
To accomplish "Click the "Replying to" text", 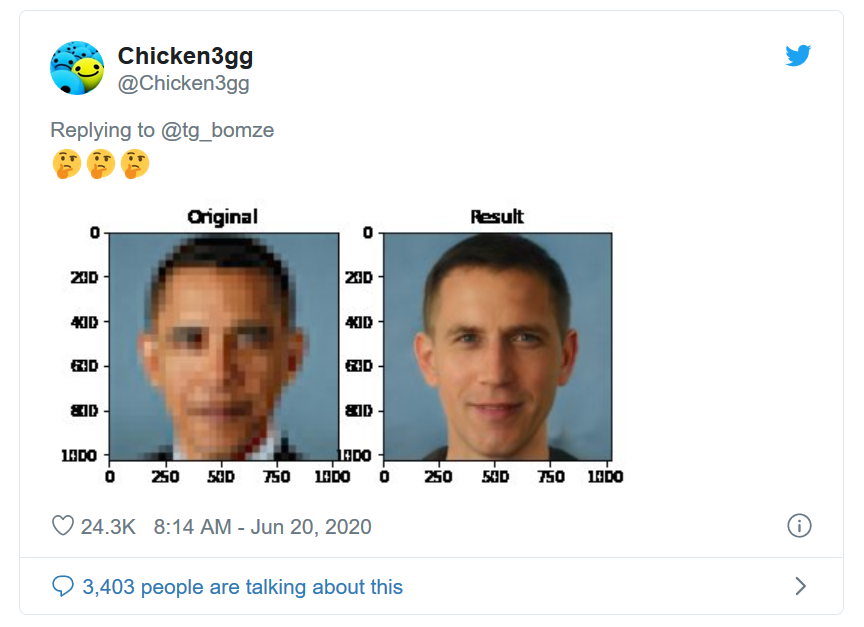I will click(x=102, y=130).
